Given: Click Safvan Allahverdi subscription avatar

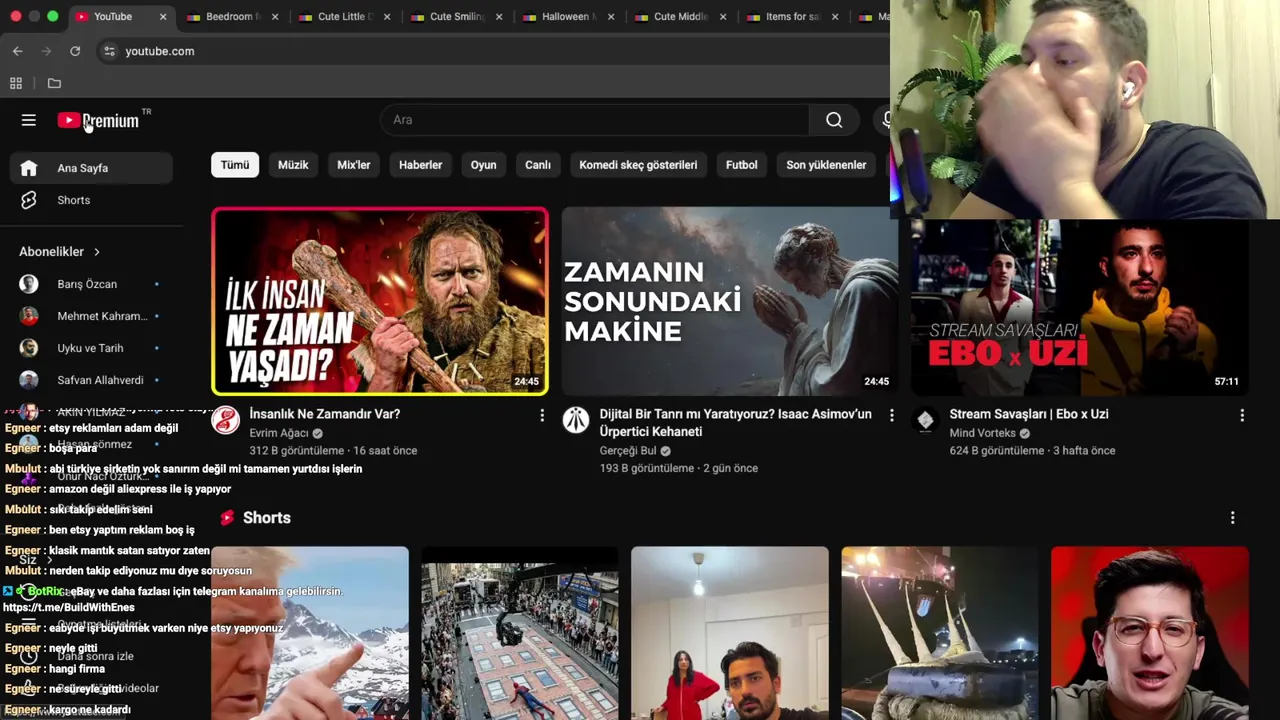Looking at the screenshot, I should coord(29,380).
